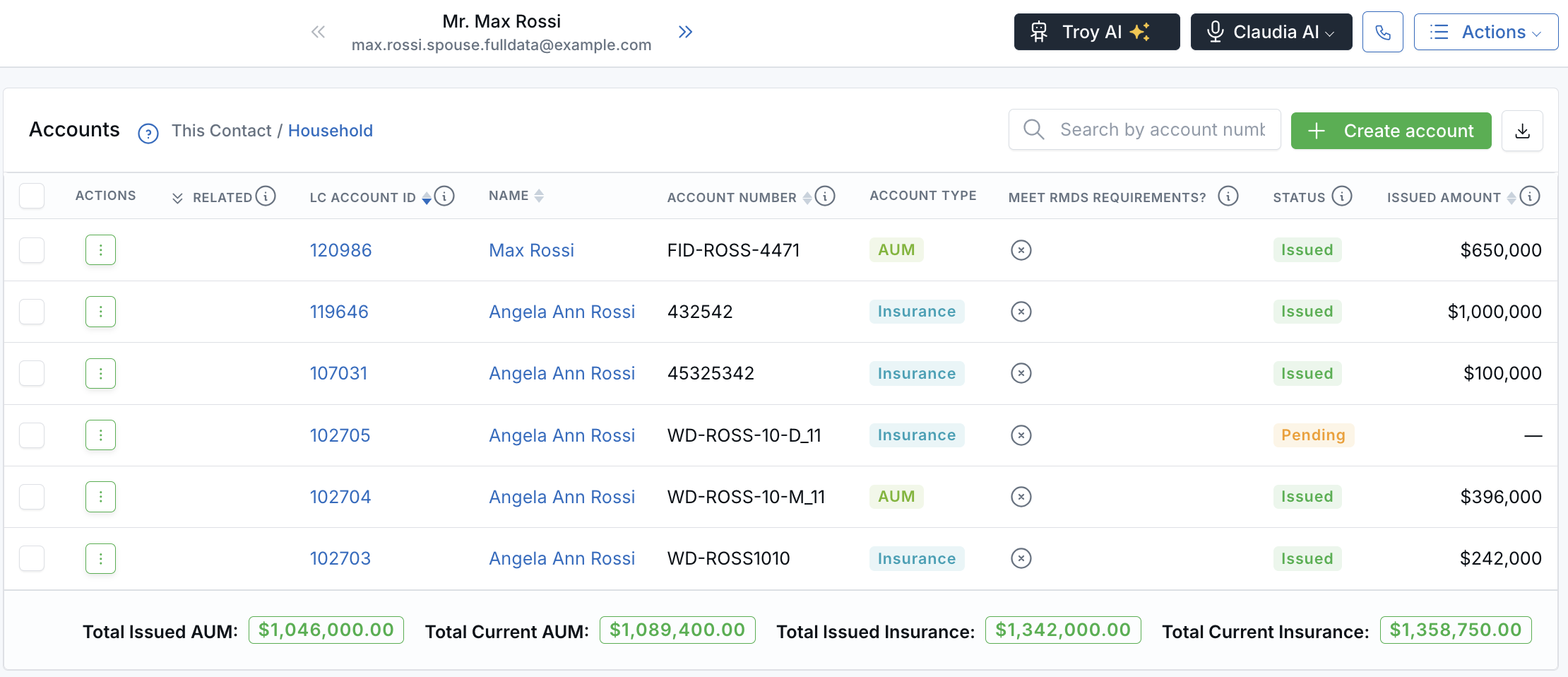
Task: Sort table by Name column arrows
Action: coord(539,196)
